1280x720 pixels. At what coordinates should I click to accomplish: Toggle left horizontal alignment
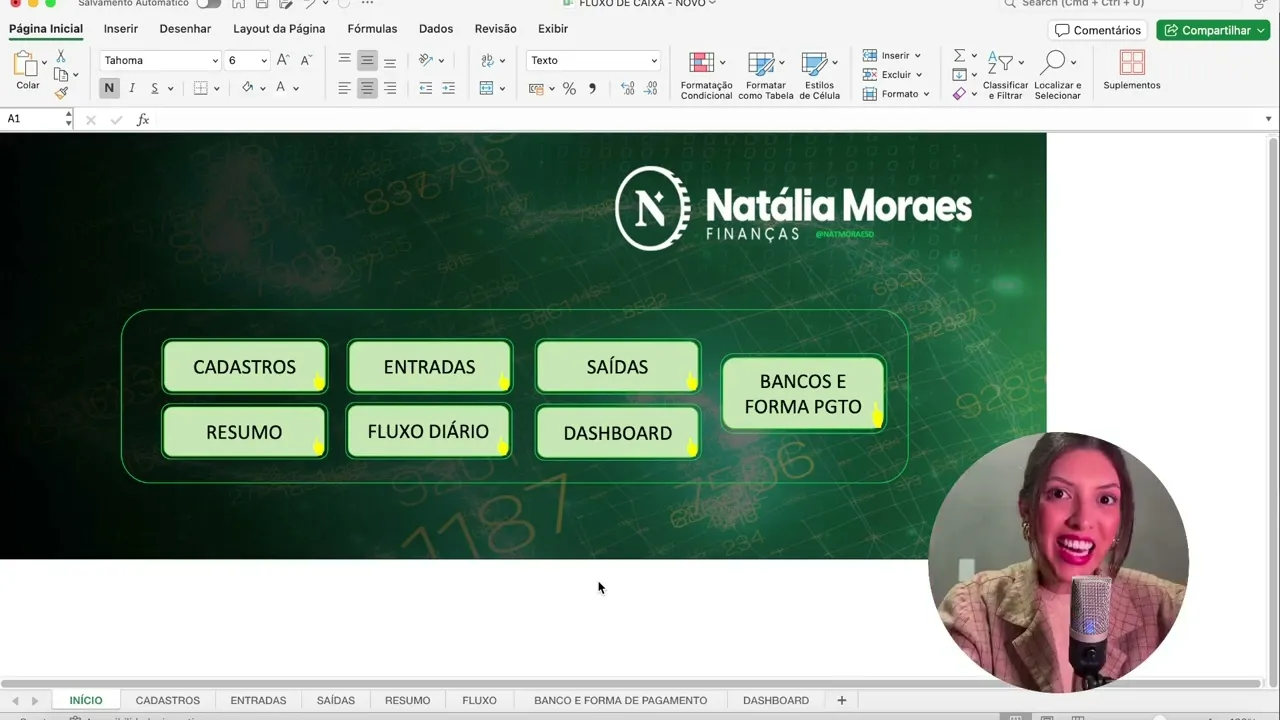tap(344, 88)
